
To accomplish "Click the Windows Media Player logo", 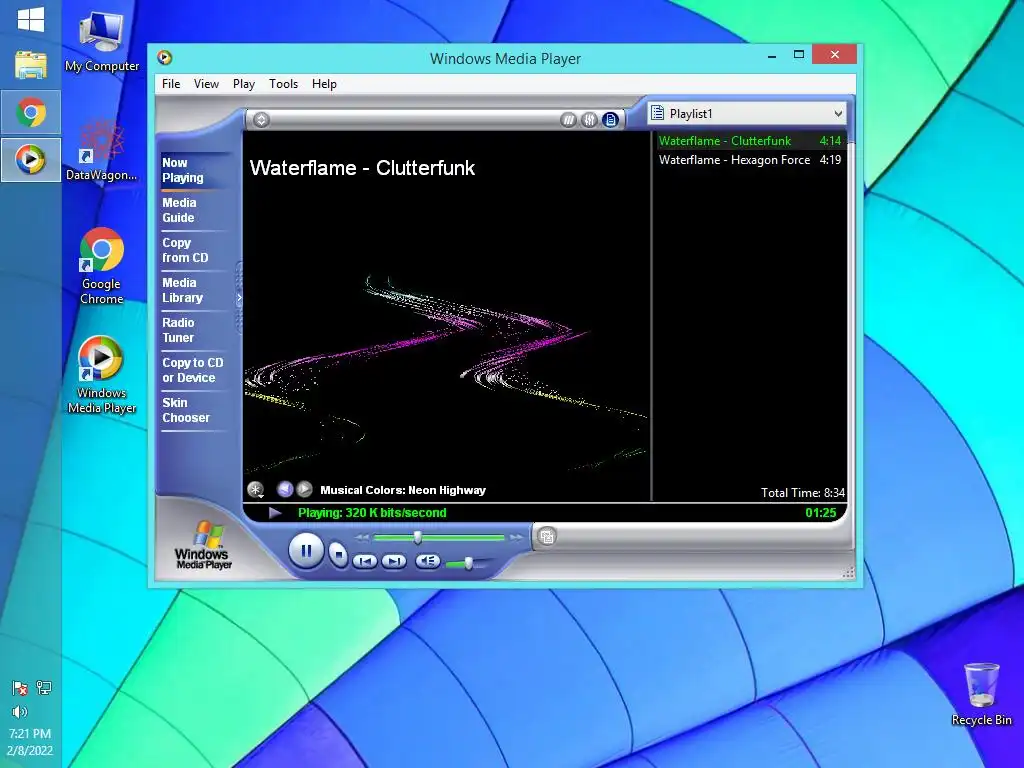I will 204,545.
